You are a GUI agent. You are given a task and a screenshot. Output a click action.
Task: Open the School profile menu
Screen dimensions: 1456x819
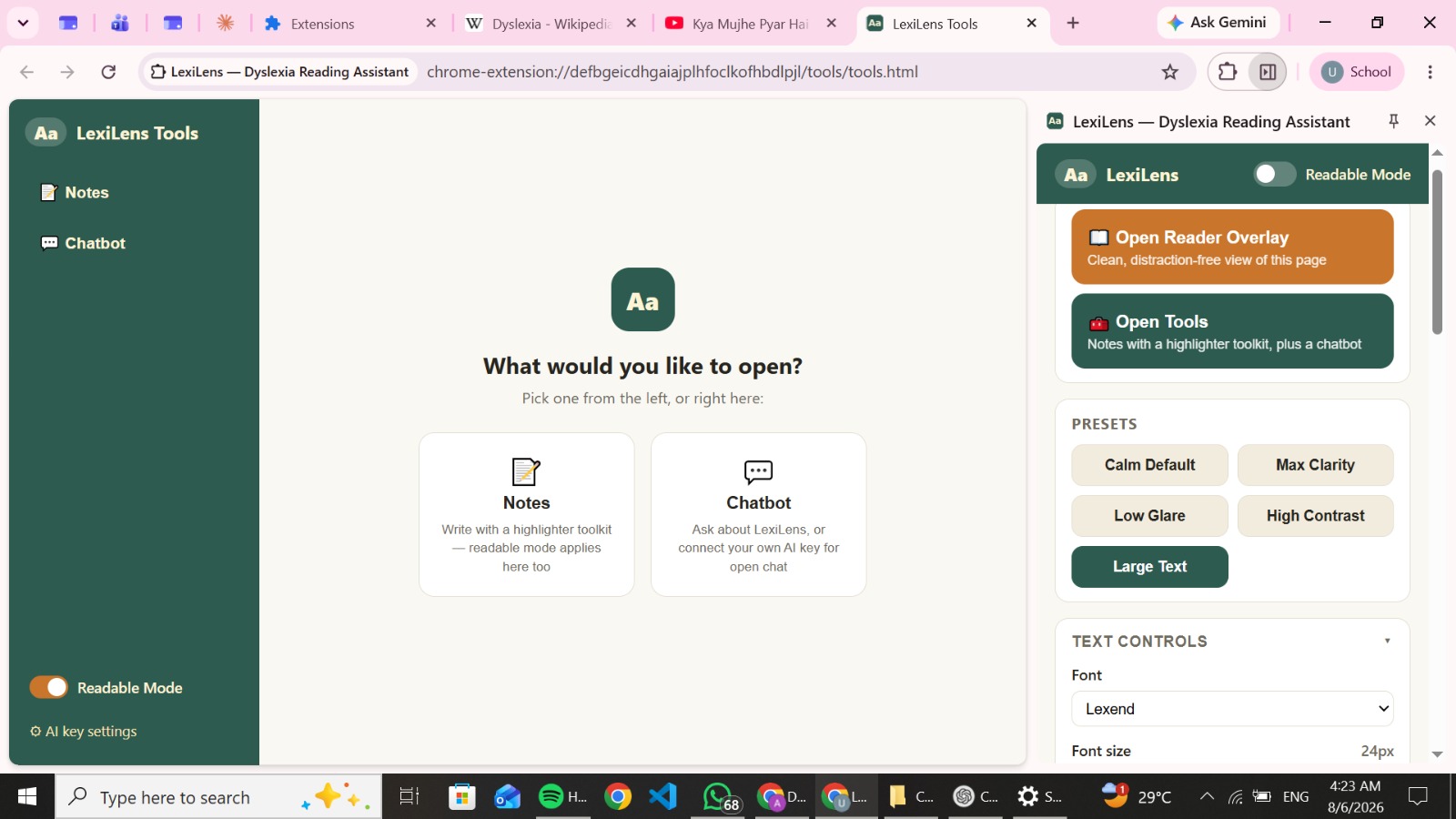(x=1357, y=72)
